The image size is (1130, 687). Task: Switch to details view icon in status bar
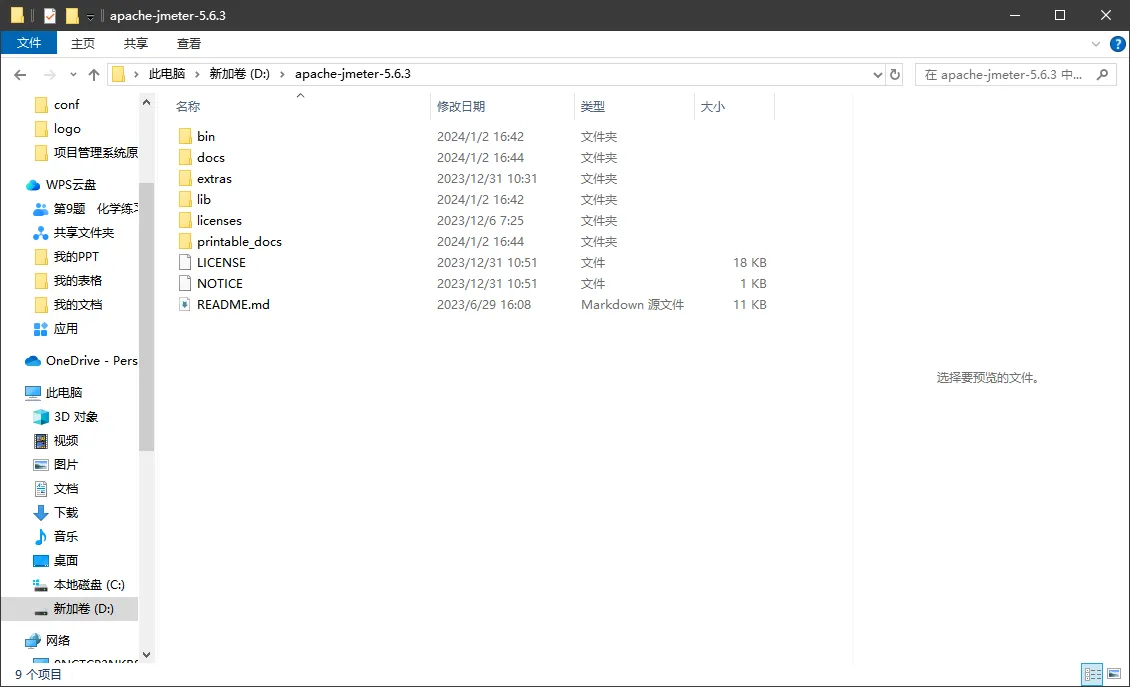click(1093, 674)
